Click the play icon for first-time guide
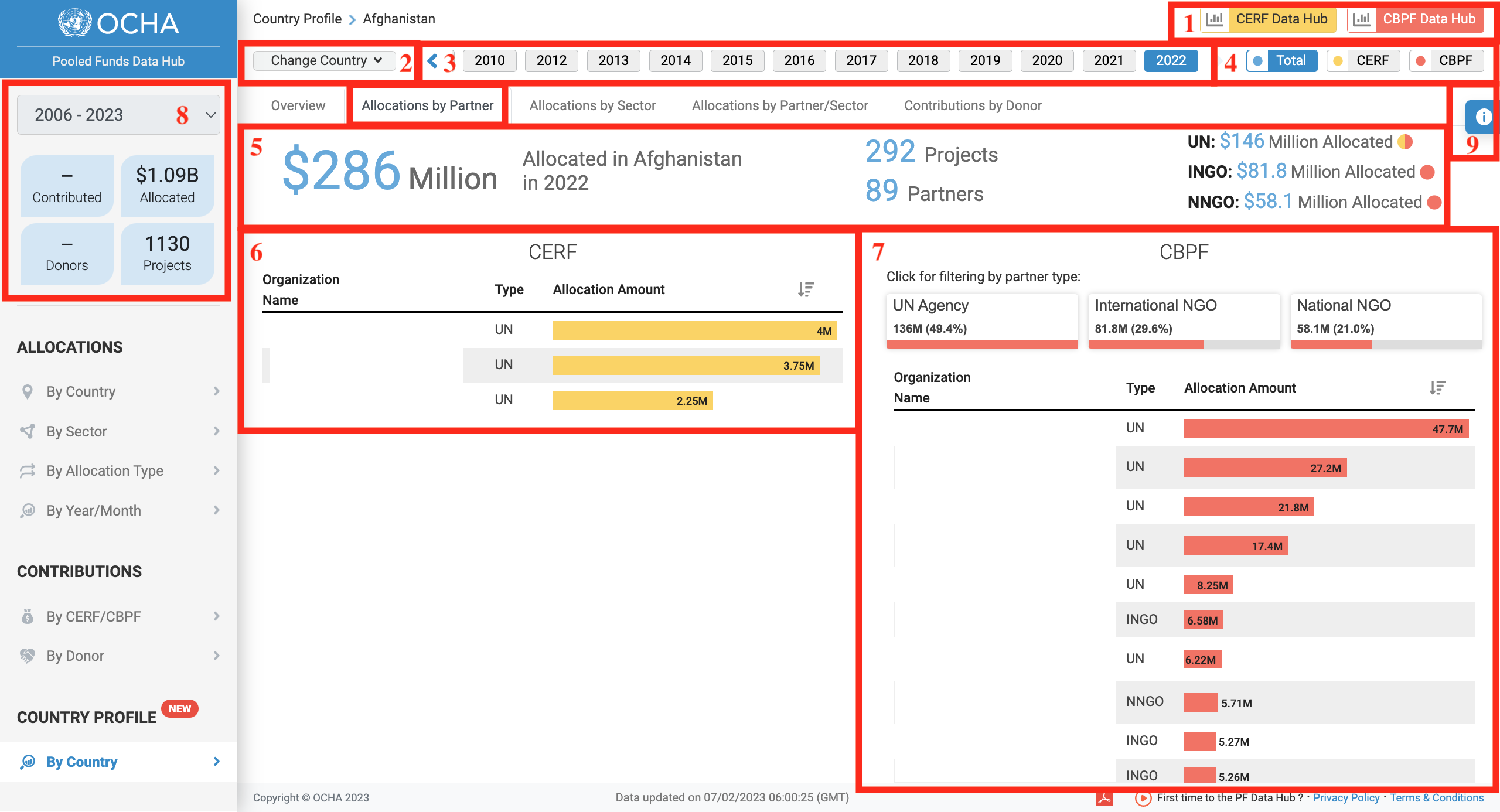The height and width of the screenshot is (812, 1500). pos(1143,798)
